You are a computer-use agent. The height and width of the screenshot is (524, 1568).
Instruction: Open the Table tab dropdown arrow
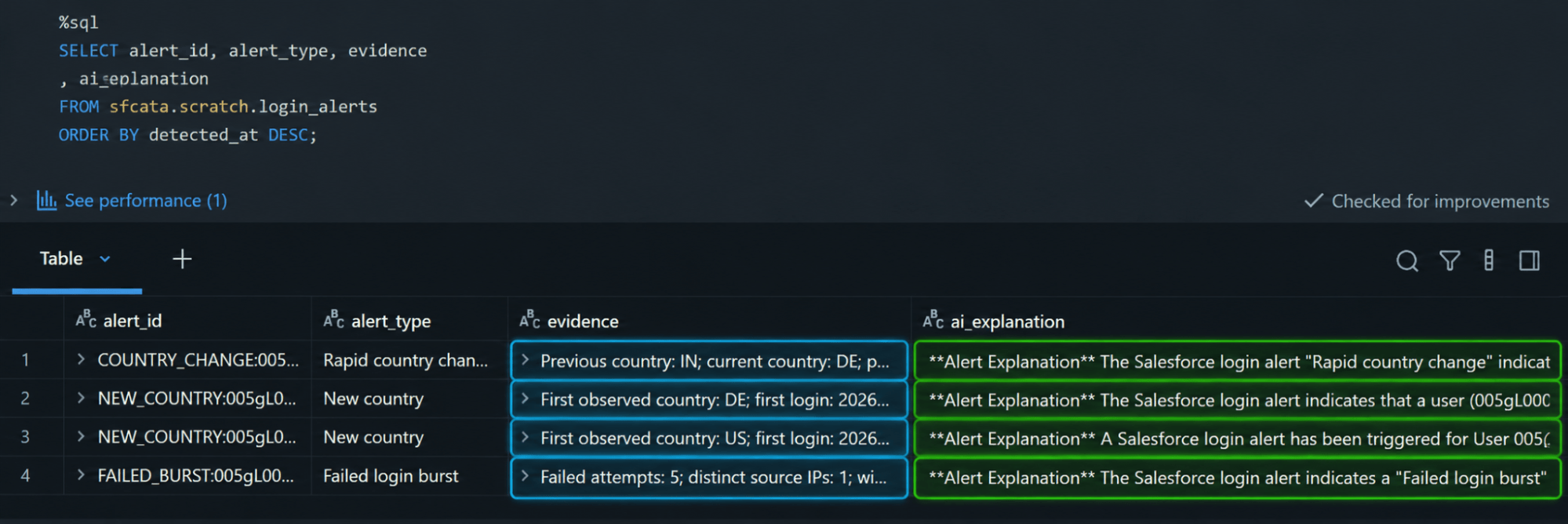pos(105,259)
